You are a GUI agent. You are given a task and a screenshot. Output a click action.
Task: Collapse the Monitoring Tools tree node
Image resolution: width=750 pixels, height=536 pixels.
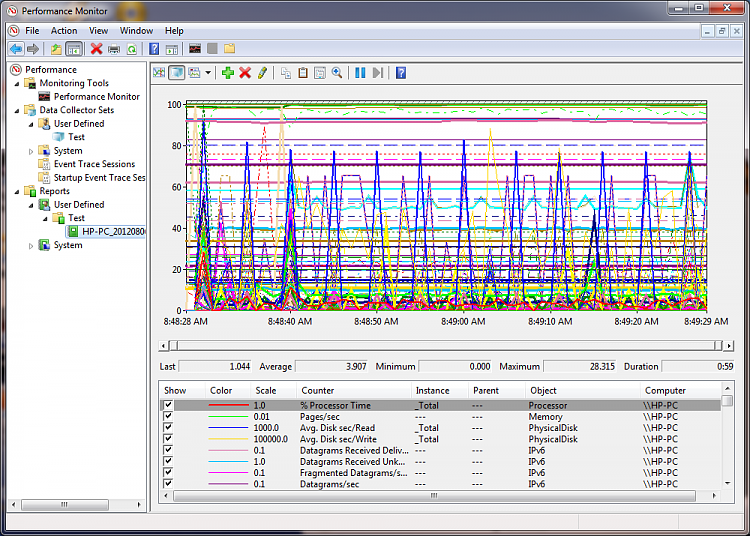[x=17, y=84]
